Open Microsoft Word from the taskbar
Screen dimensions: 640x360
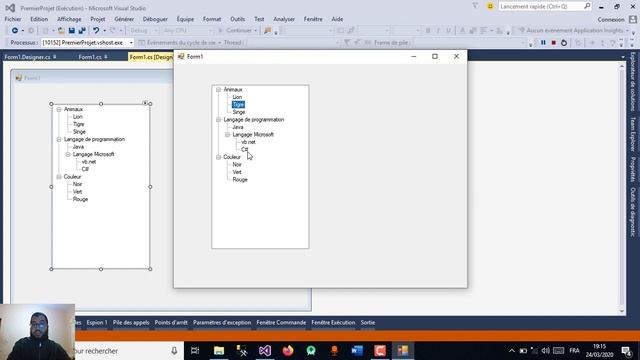point(357,351)
